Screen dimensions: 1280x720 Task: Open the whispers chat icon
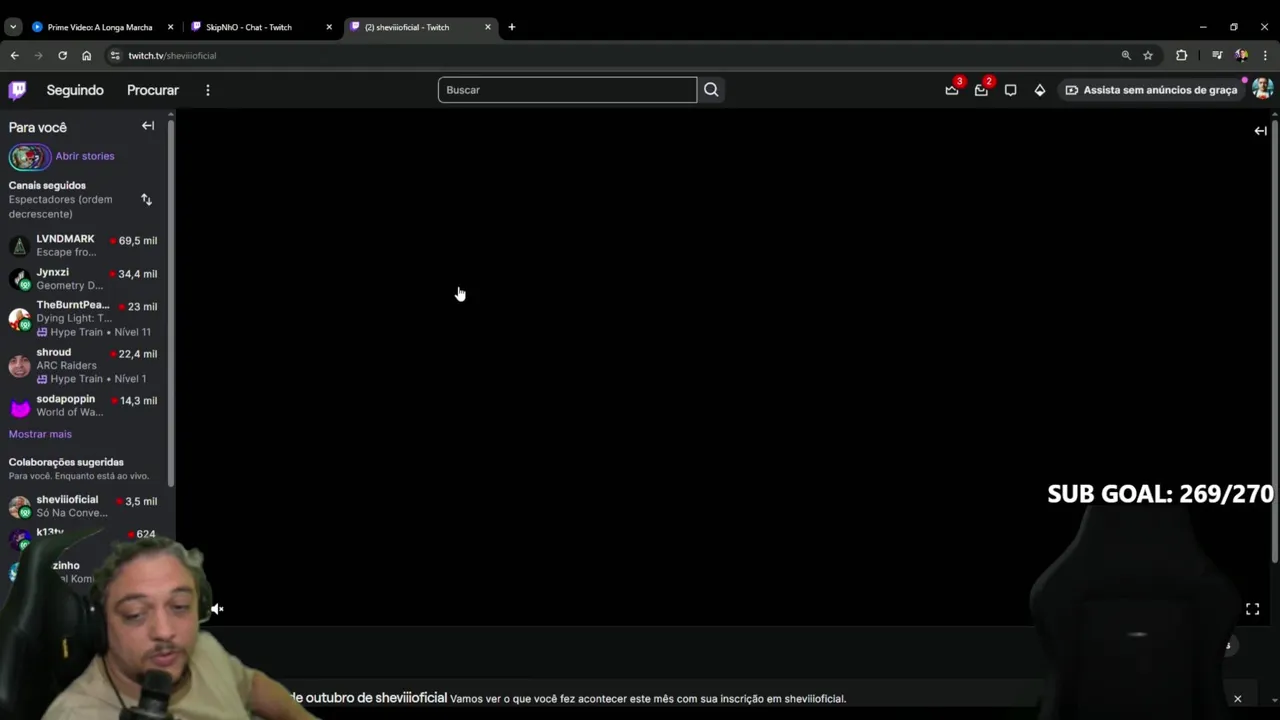pos(1010,90)
